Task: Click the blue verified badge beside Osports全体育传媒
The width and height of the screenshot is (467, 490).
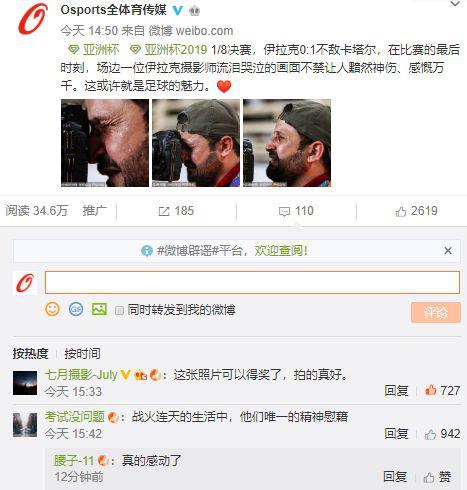Action: coord(178,11)
